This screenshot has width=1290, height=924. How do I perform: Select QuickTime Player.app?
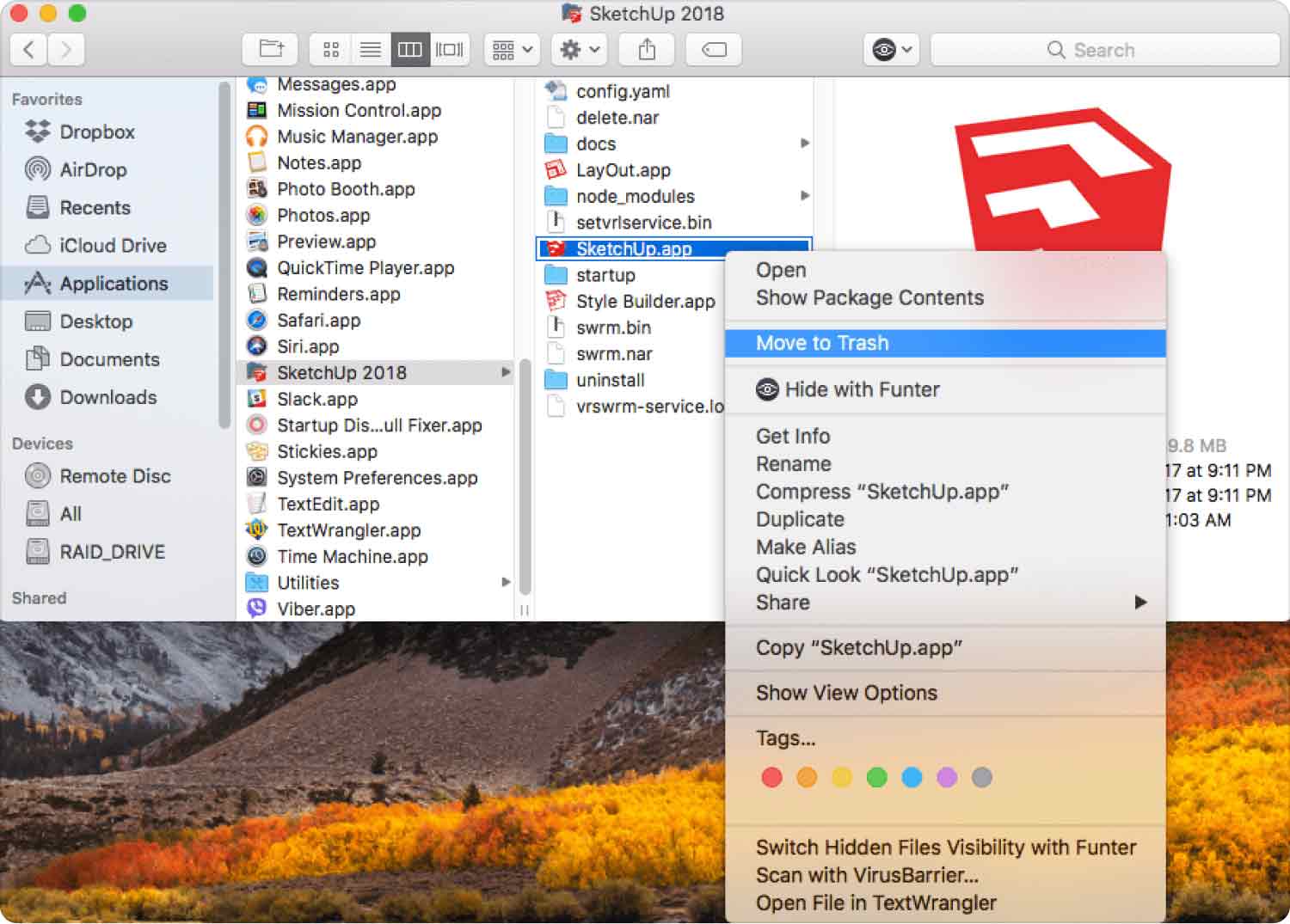click(x=365, y=267)
